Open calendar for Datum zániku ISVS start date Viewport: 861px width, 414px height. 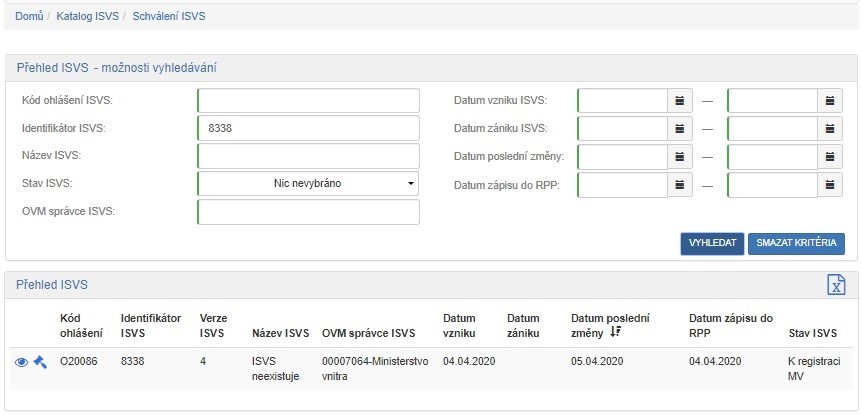[680, 129]
